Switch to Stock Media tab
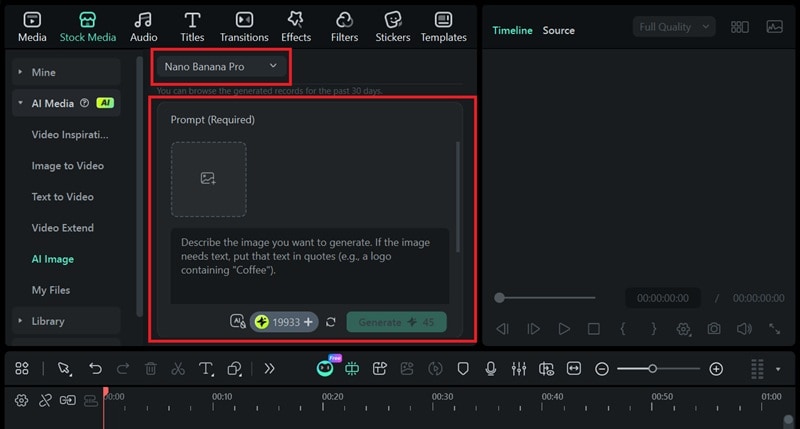 [88, 28]
